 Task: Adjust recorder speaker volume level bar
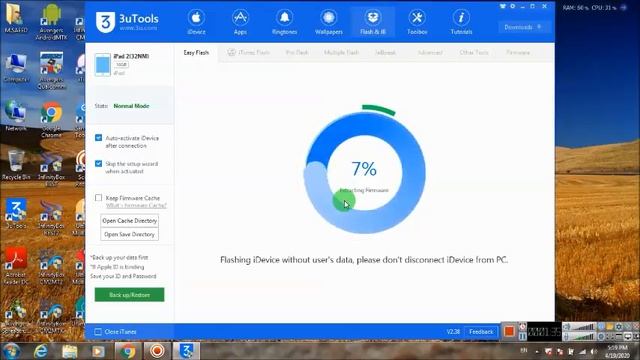pos(584,327)
